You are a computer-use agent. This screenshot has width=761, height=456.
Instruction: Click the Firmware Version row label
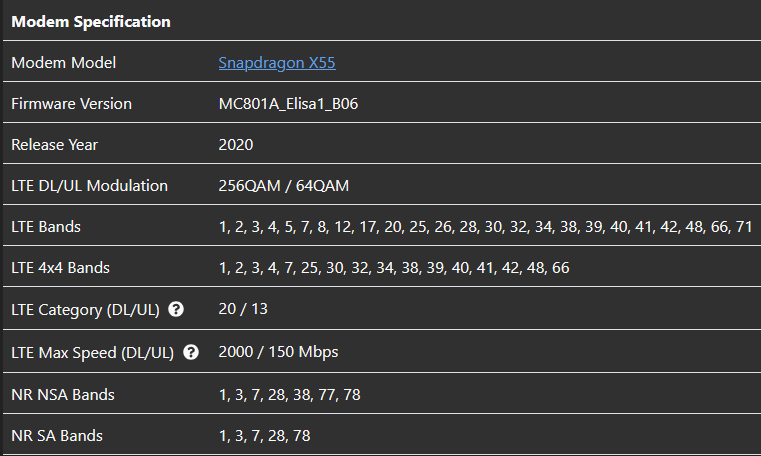71,104
